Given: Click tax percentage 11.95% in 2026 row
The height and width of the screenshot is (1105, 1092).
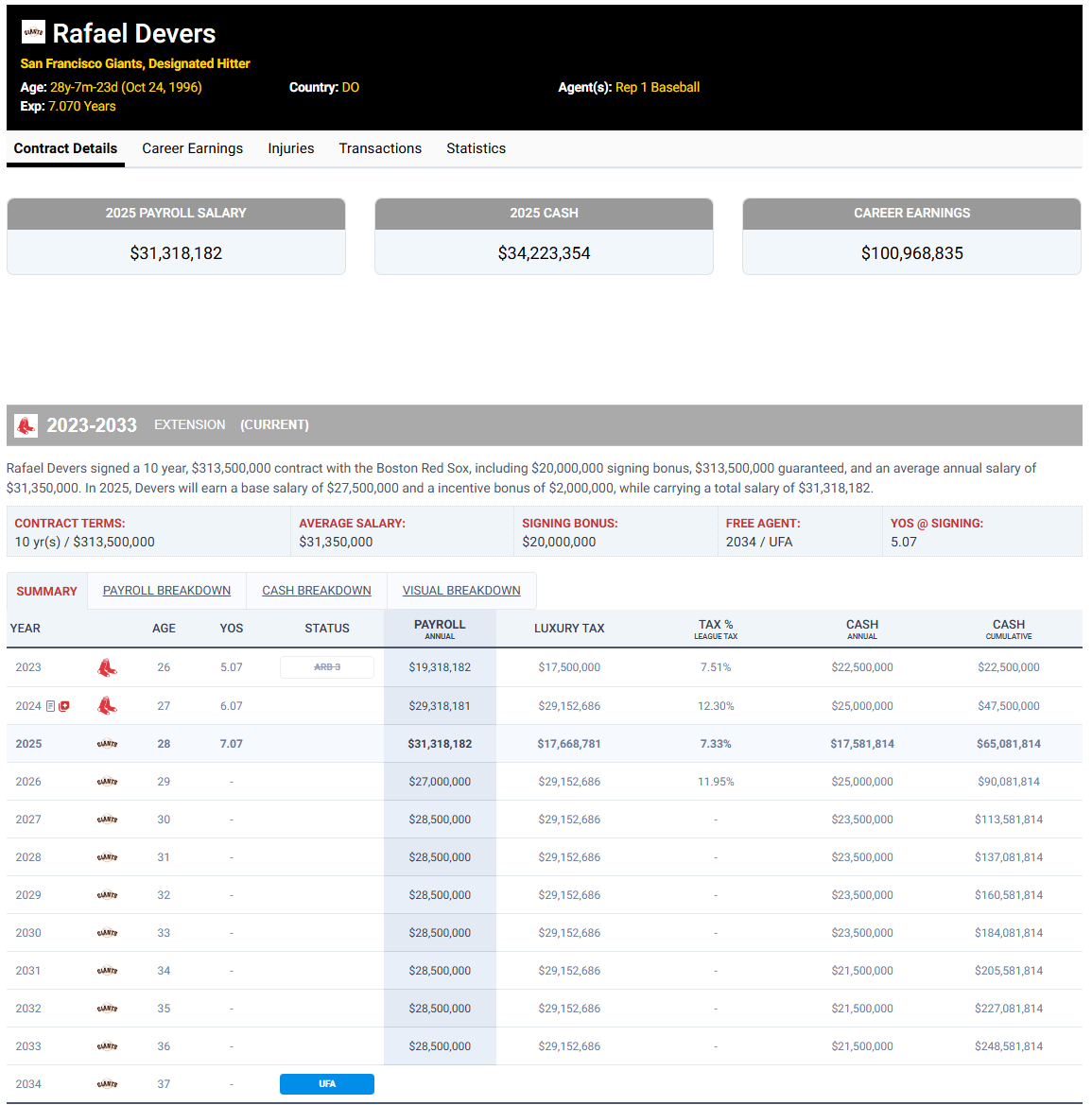Looking at the screenshot, I should pyautogui.click(x=716, y=782).
